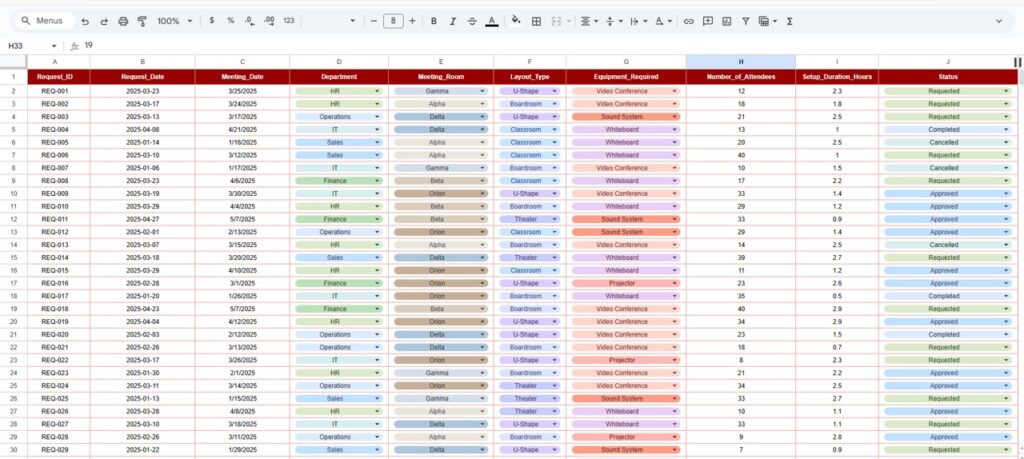The width and height of the screenshot is (1024, 459).
Task: Click the Text rotation icon
Action: (x=659, y=21)
